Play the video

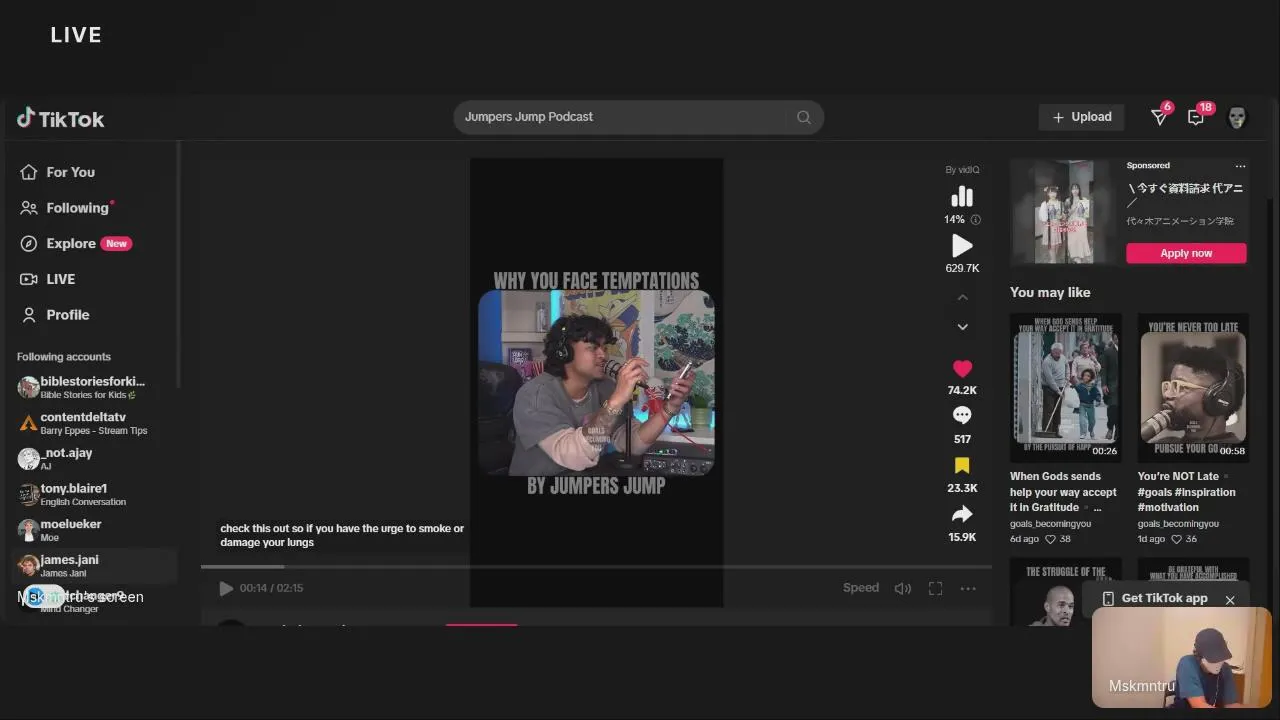(x=226, y=589)
